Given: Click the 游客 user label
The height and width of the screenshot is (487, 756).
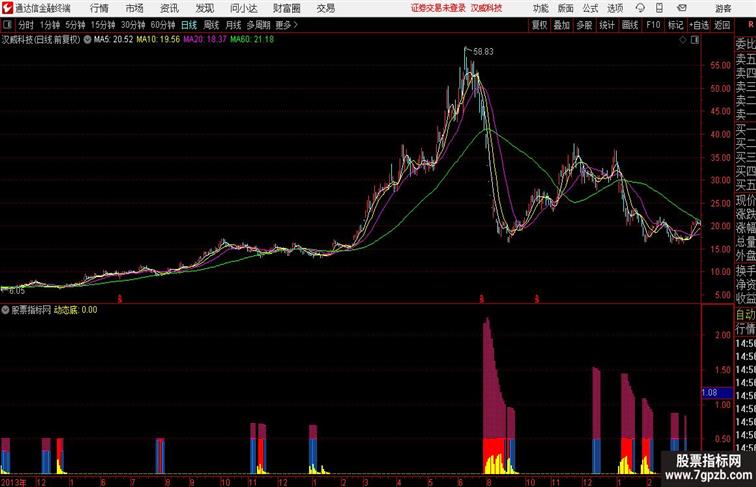Looking at the screenshot, I should (723, 8).
